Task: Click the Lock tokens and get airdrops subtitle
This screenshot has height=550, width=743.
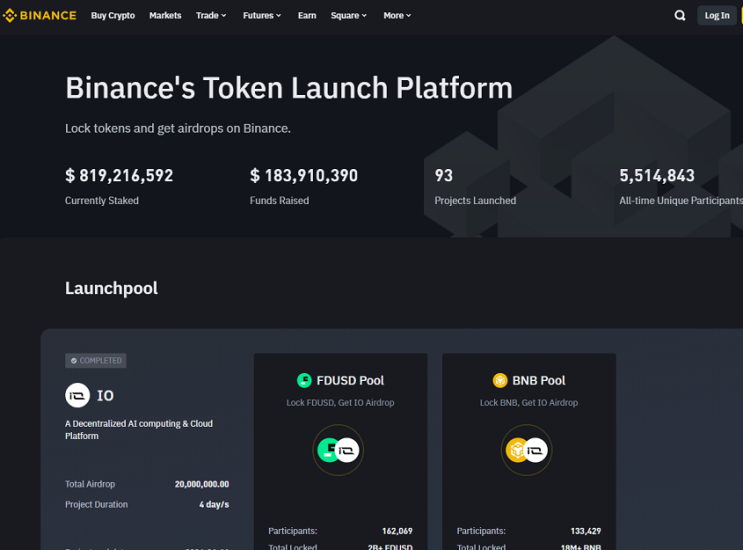Action: (178, 128)
